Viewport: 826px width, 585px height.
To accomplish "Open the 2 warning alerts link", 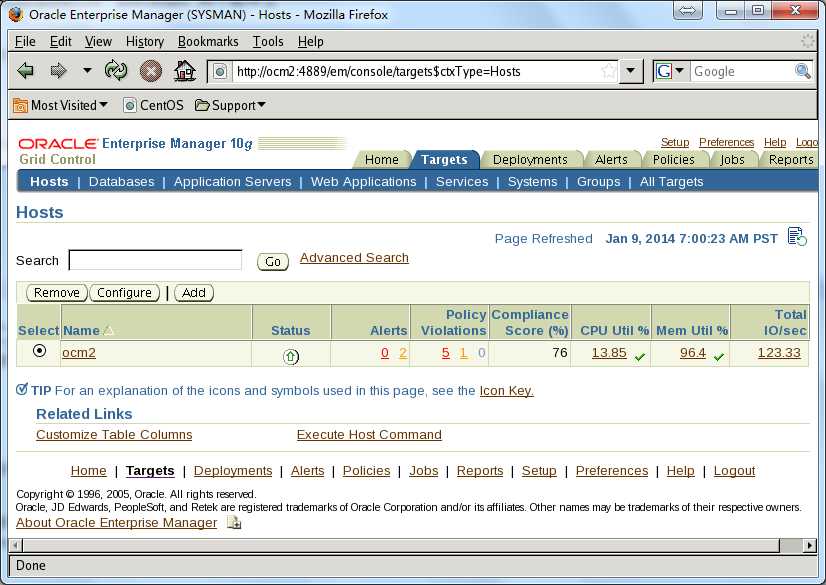I will 403,353.
